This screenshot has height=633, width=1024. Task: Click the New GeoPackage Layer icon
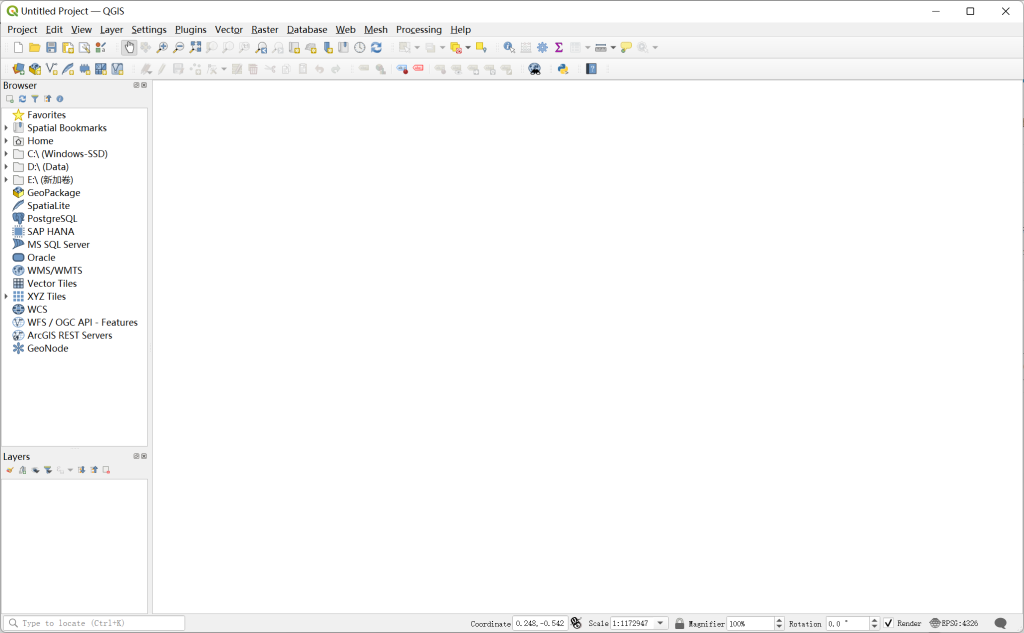(35, 69)
